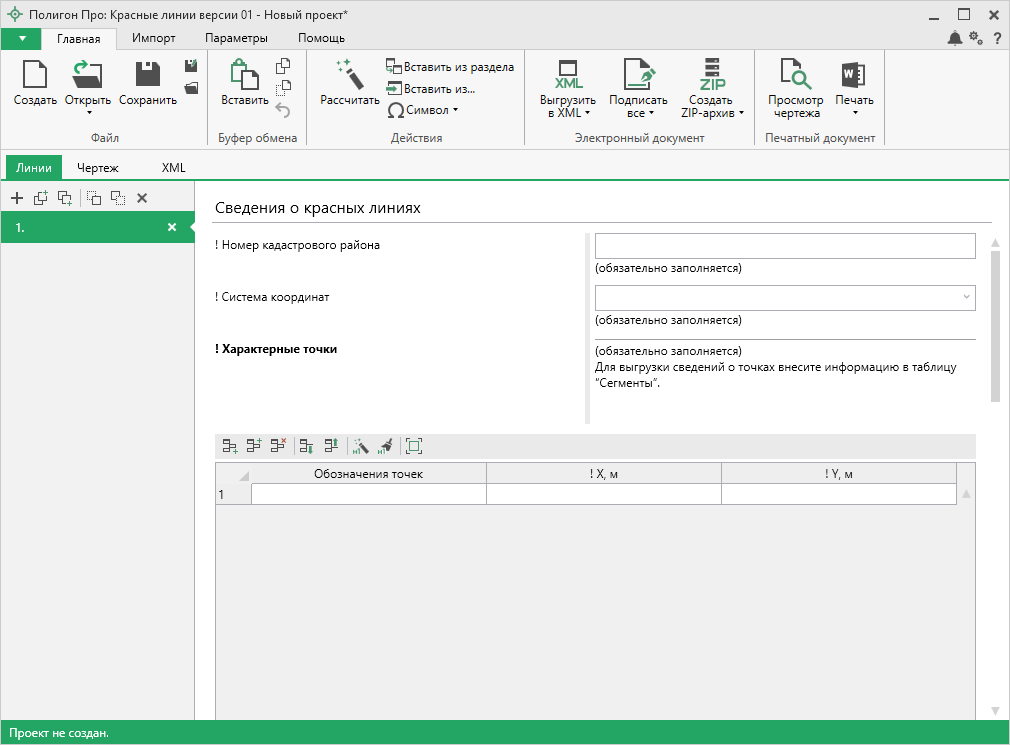This screenshot has width=1010, height=745.
Task: Click the Сохранить floppy disk icon
Action: 148,76
